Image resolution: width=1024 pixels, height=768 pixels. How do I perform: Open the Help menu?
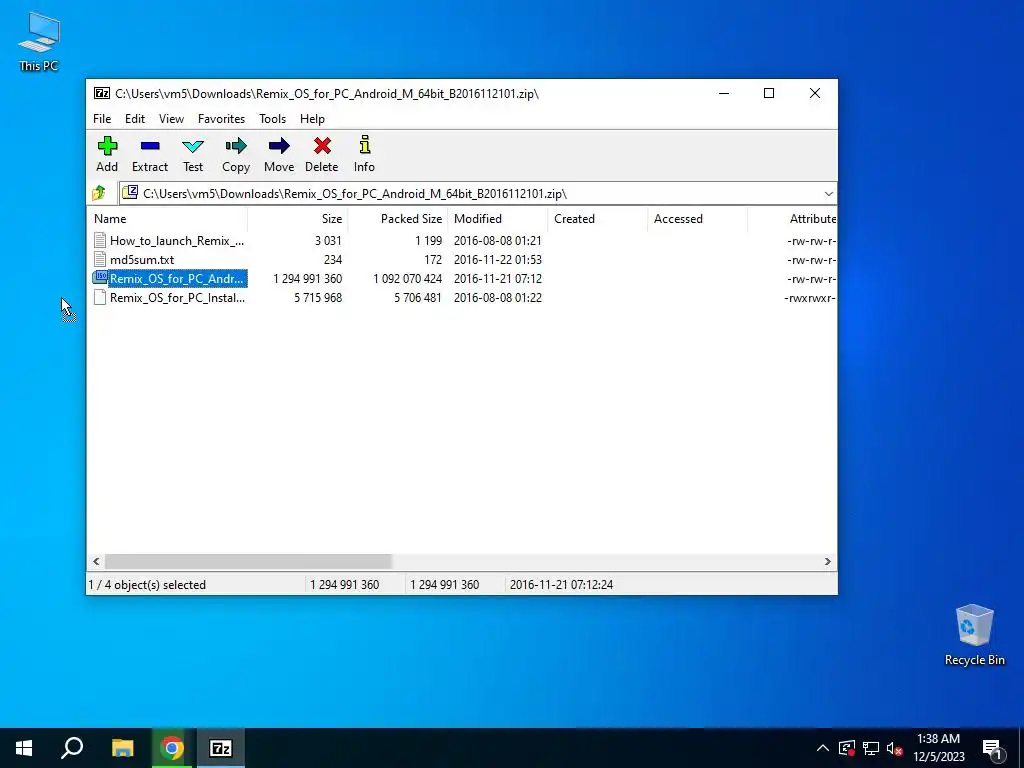[x=312, y=119]
